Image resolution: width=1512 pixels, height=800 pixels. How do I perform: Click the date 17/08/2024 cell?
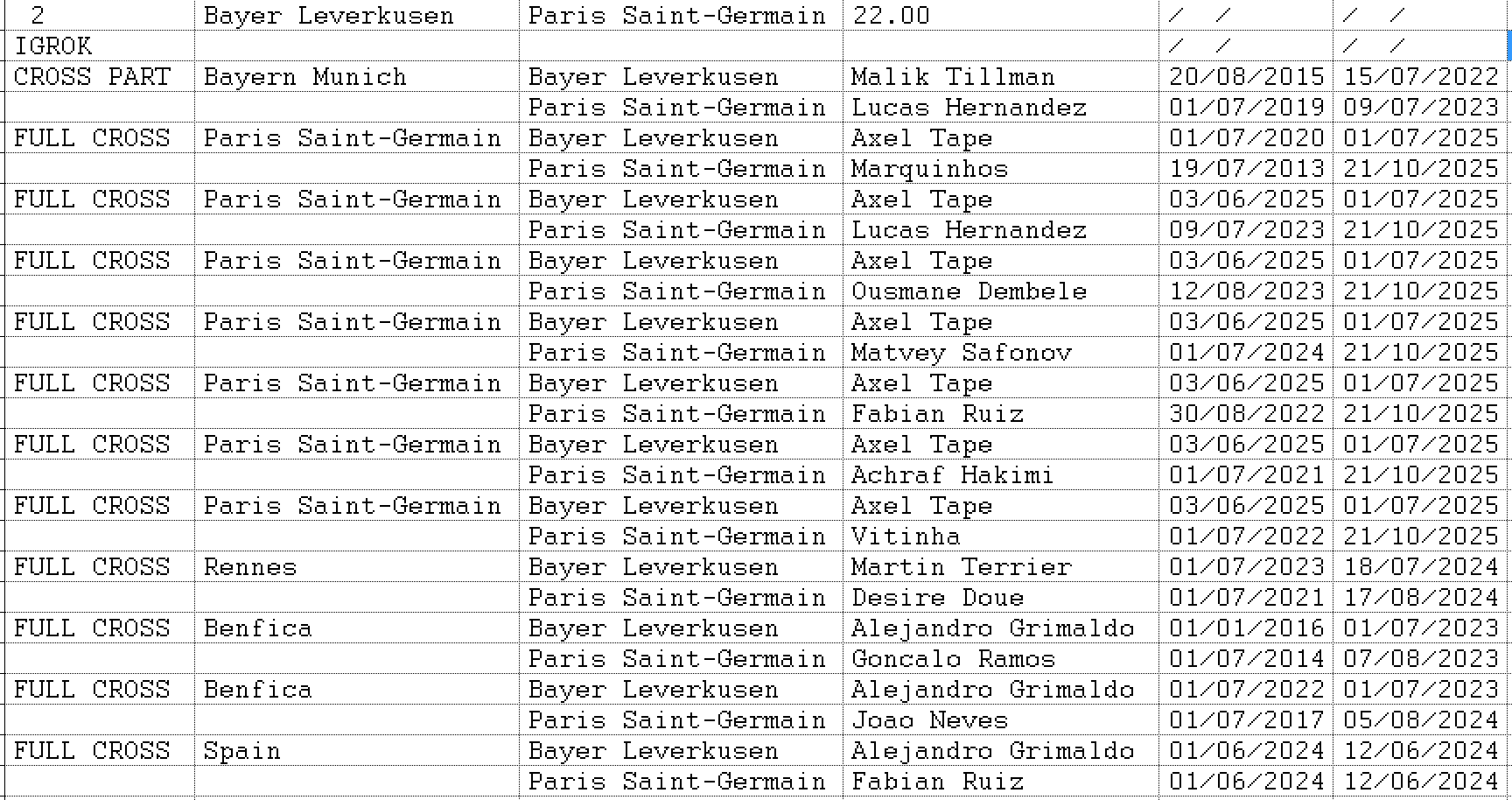coord(1420,597)
